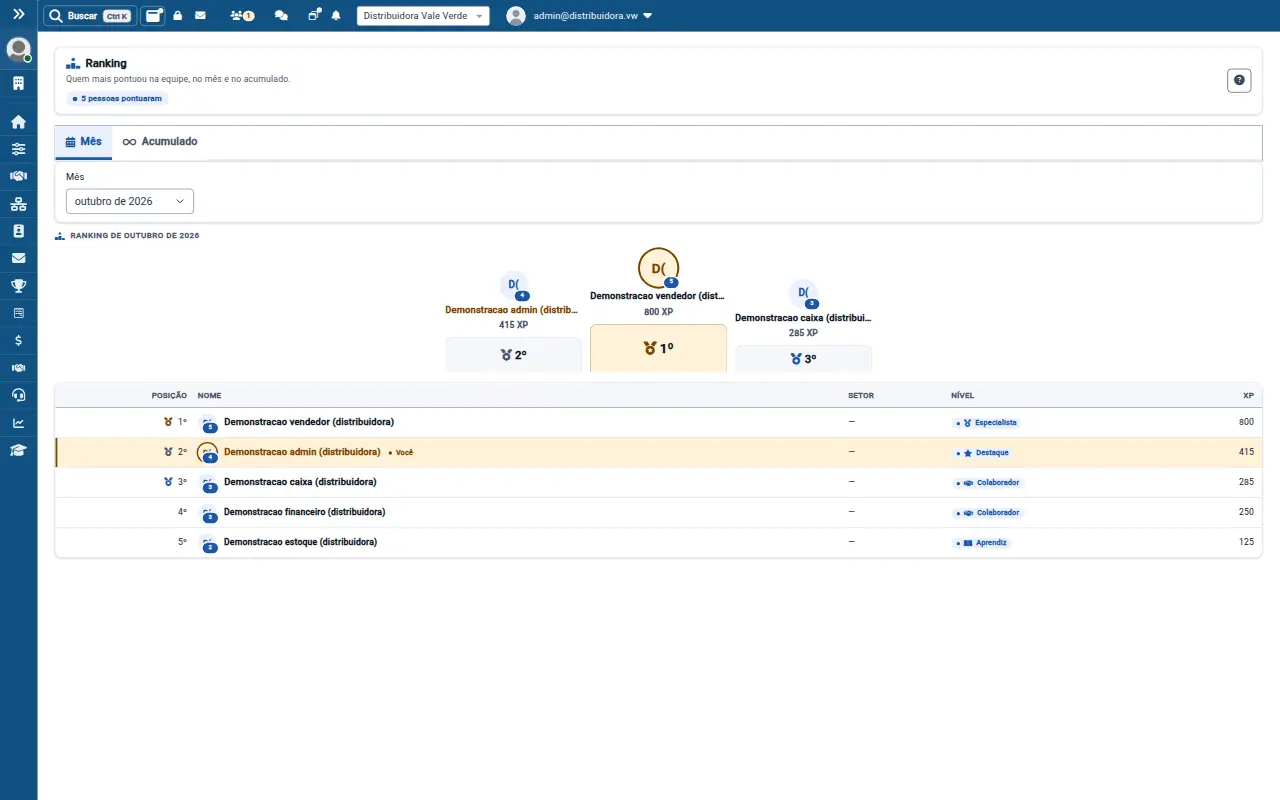The image size is (1280, 800).
Task: Select the Mês tab
Action: pos(84,142)
